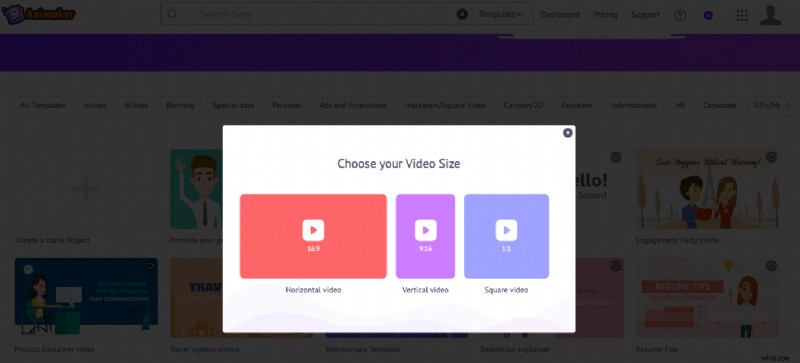Click the 'Vertical video' label
The width and height of the screenshot is (800, 363).
426,290
